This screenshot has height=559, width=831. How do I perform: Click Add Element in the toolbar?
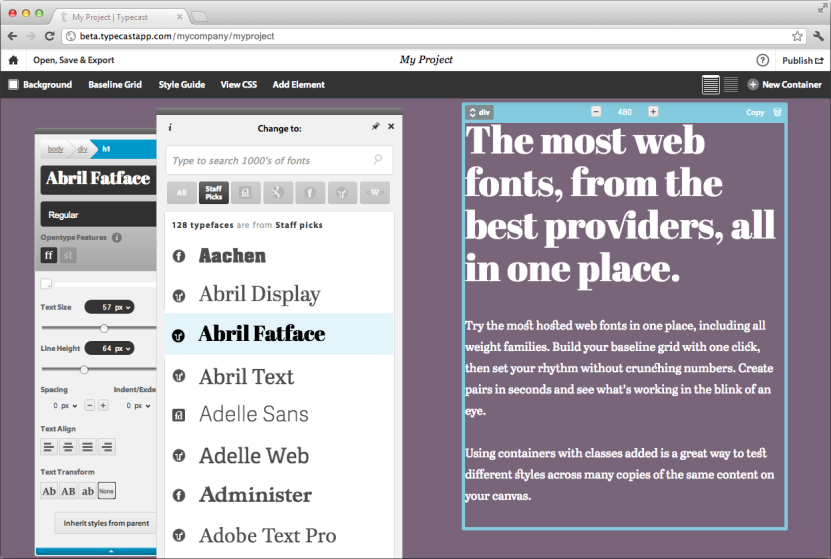pos(298,84)
